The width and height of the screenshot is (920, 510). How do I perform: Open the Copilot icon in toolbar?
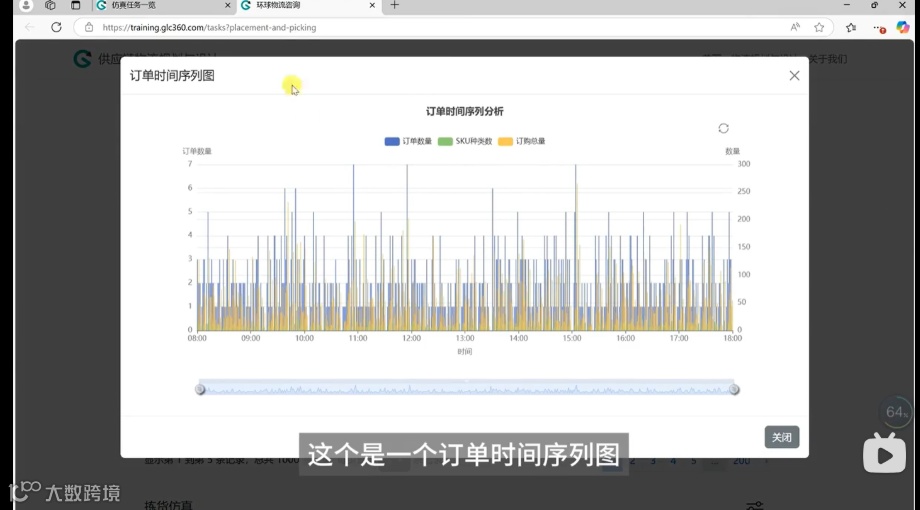(x=902, y=27)
